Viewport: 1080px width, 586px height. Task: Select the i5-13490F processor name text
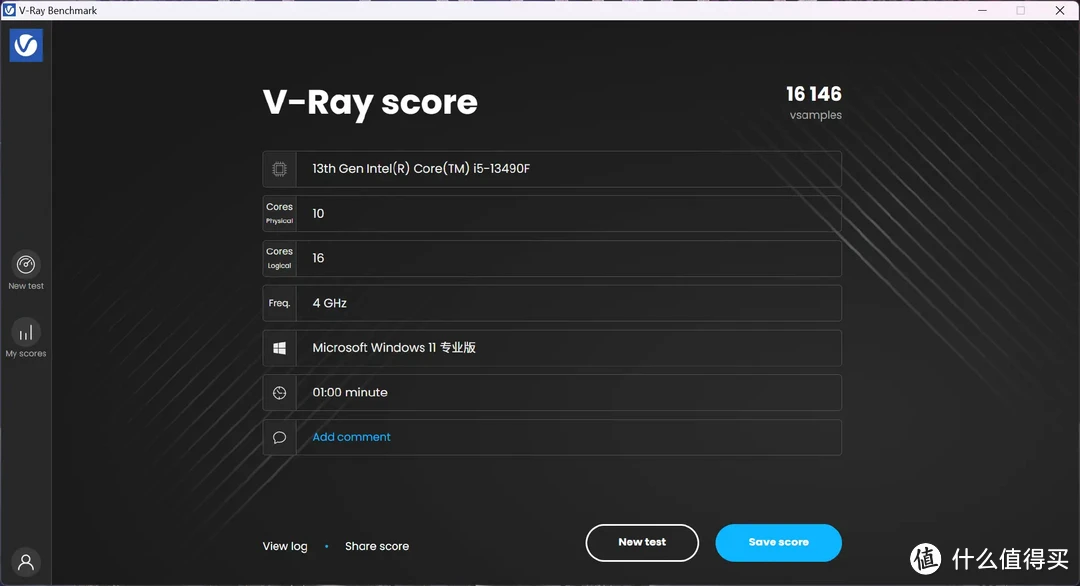point(421,169)
